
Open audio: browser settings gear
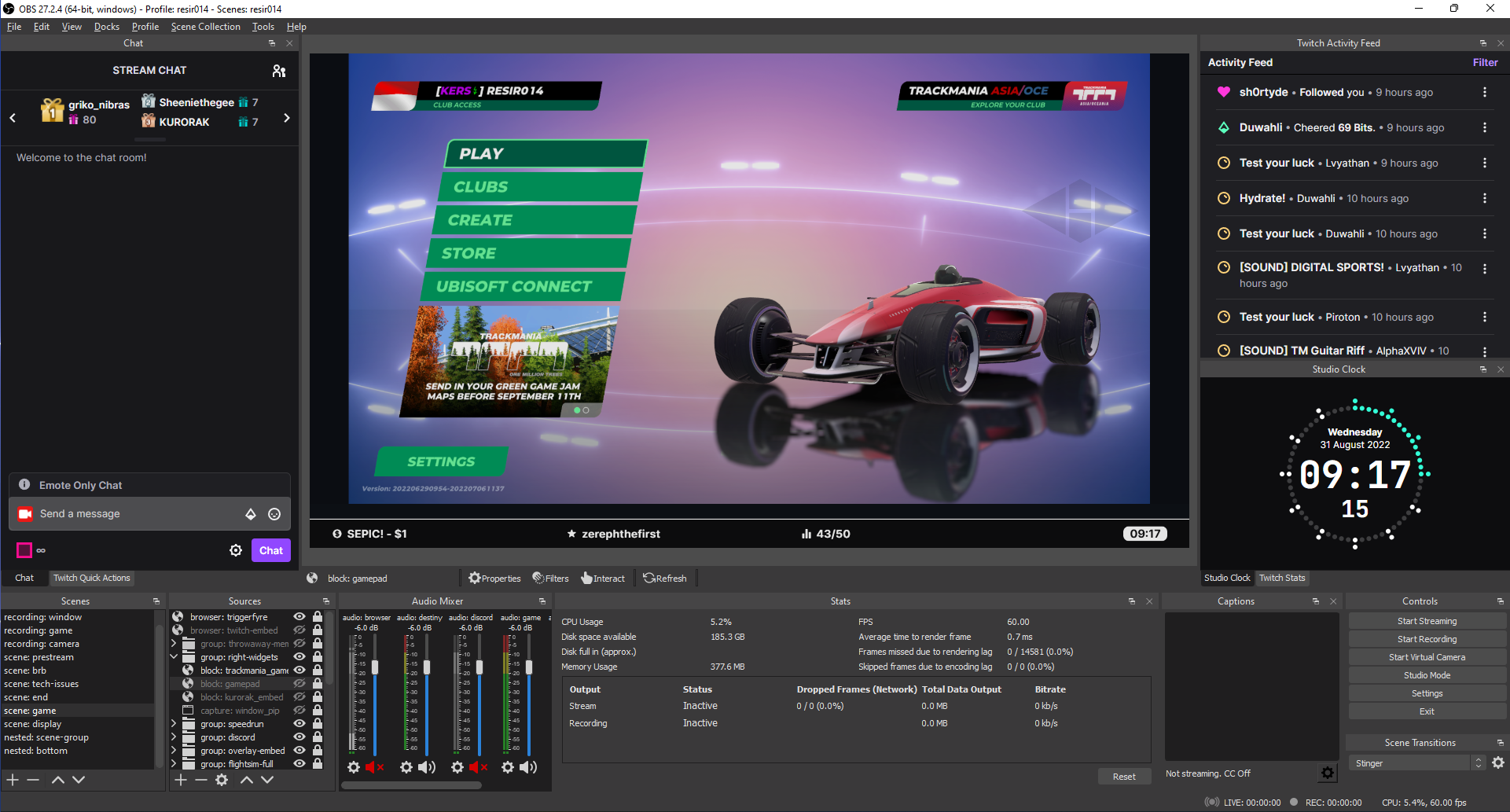click(x=354, y=767)
